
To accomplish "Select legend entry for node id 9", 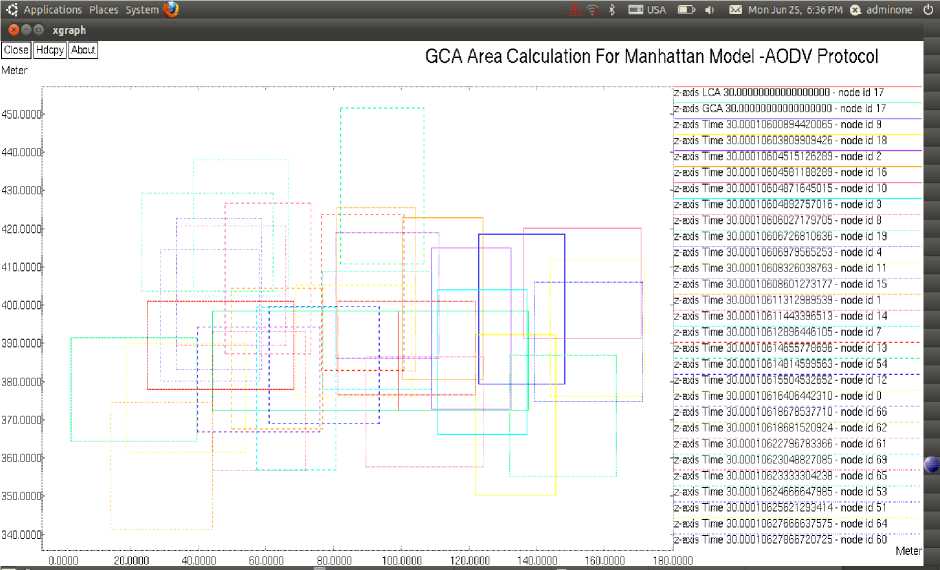I will point(778,125).
